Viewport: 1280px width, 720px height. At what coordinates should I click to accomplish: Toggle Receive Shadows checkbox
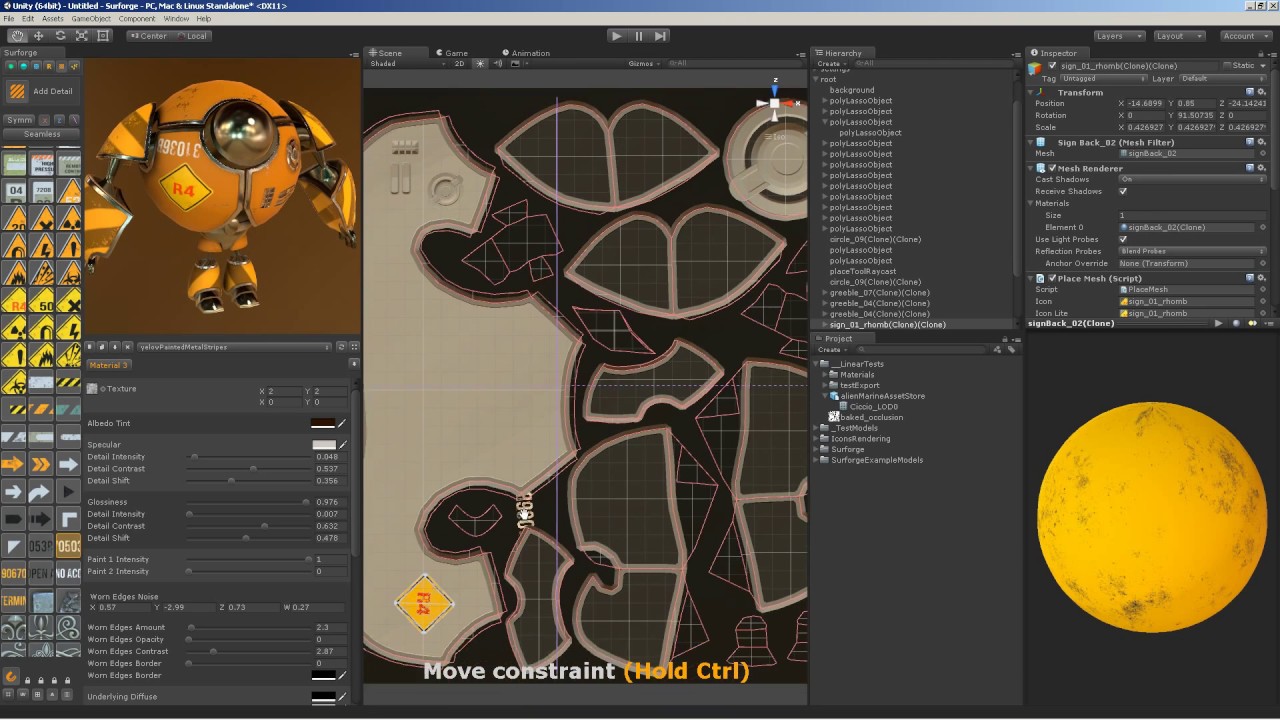tap(1123, 191)
